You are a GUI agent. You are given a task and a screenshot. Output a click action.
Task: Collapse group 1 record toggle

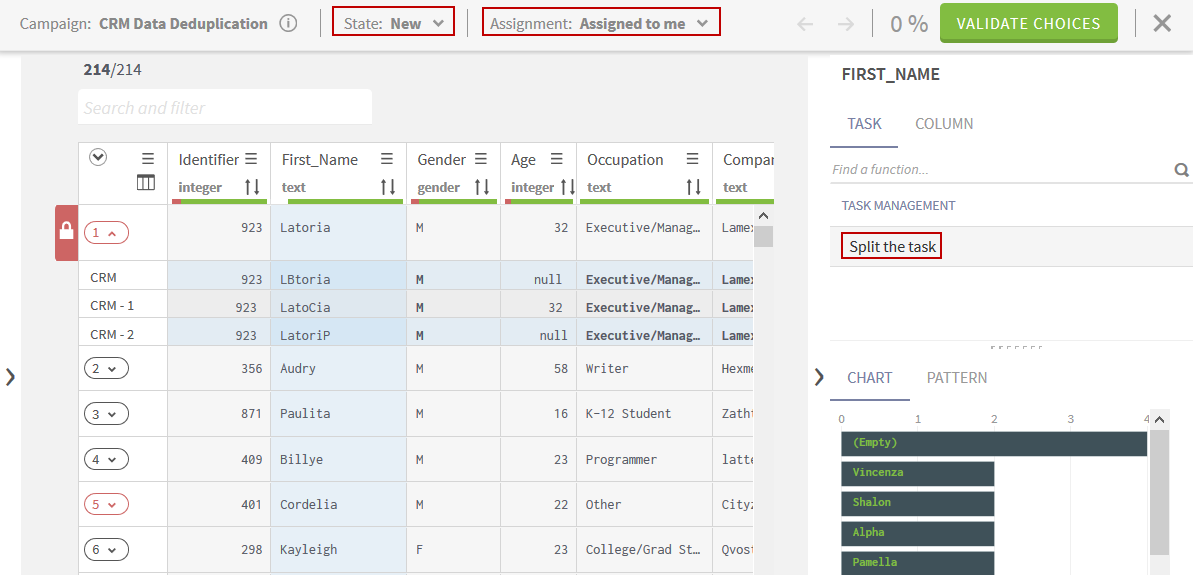(x=106, y=233)
